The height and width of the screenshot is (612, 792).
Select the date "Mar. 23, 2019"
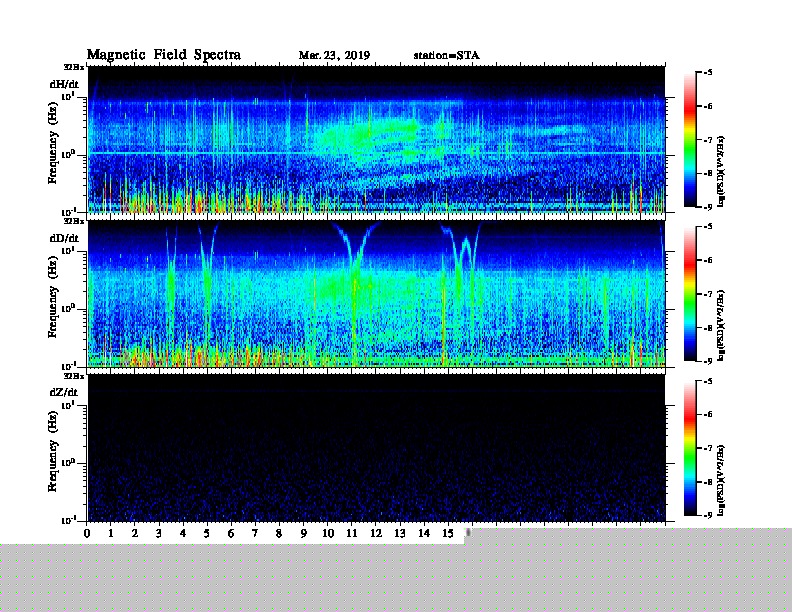[x=334, y=55]
